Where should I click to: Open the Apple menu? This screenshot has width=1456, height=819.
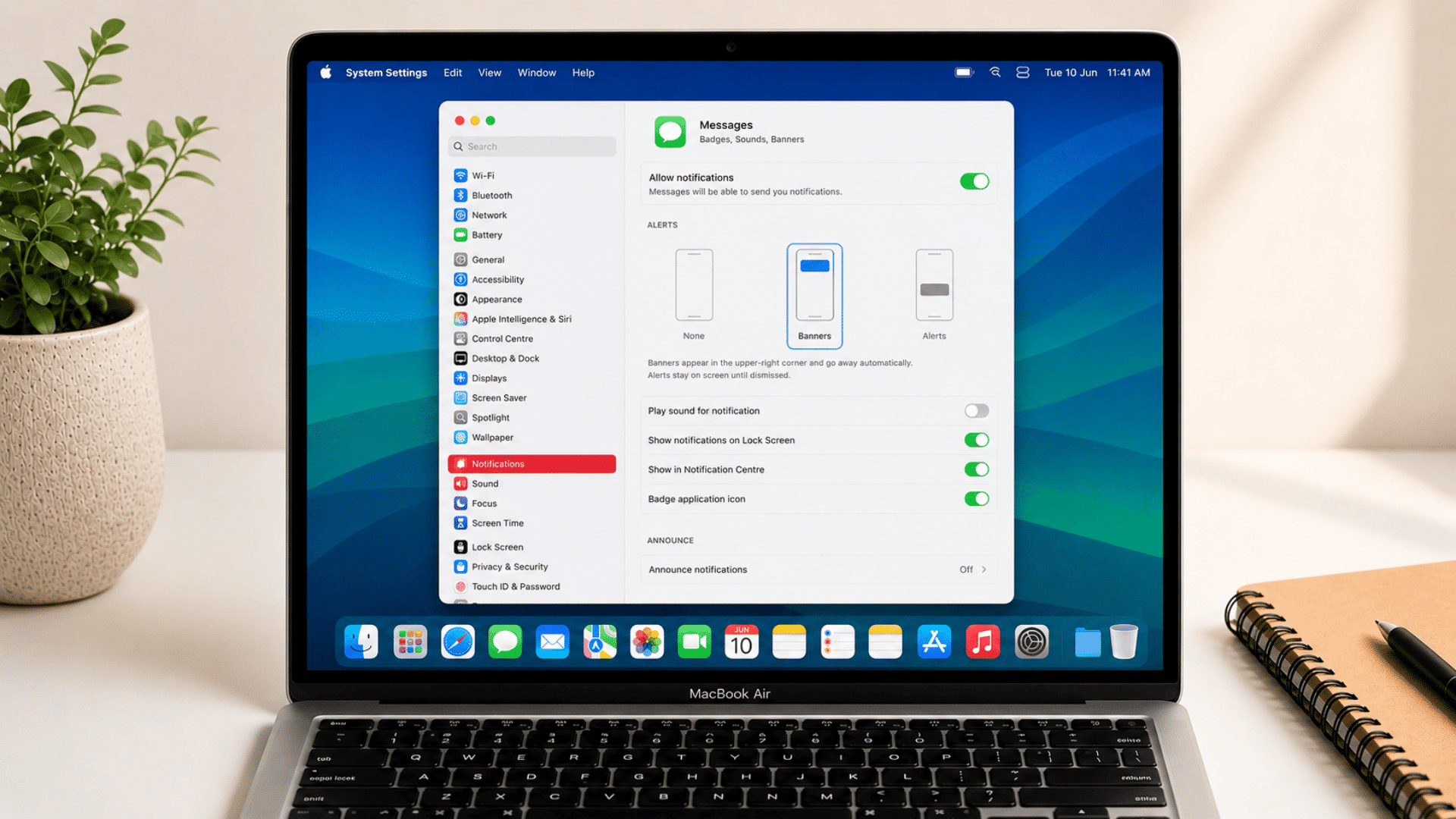326,73
